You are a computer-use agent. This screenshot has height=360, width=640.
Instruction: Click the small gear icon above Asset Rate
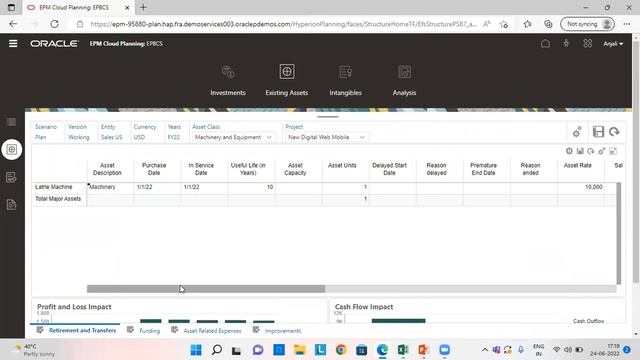(602, 151)
